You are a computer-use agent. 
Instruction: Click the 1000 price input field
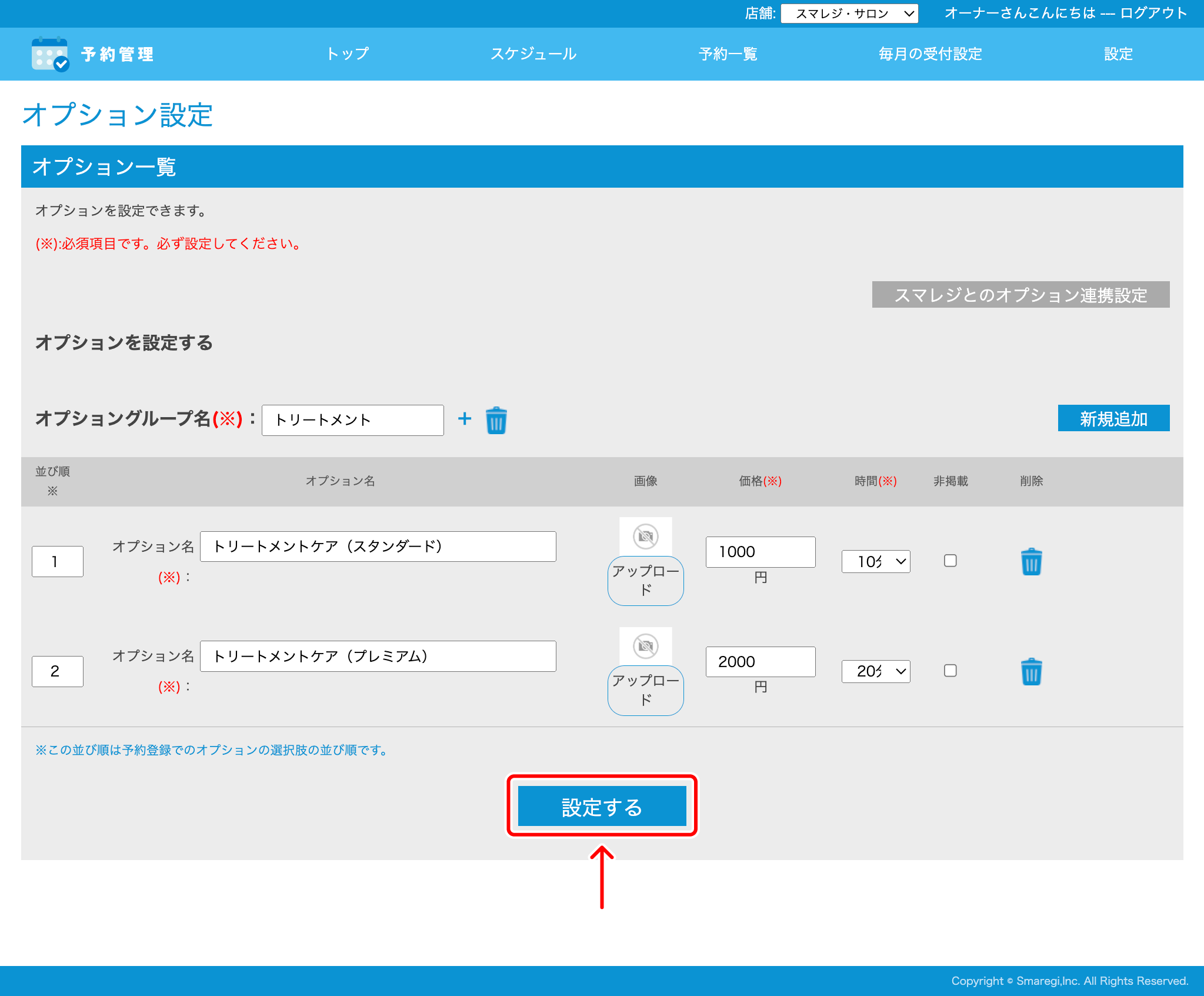(760, 552)
